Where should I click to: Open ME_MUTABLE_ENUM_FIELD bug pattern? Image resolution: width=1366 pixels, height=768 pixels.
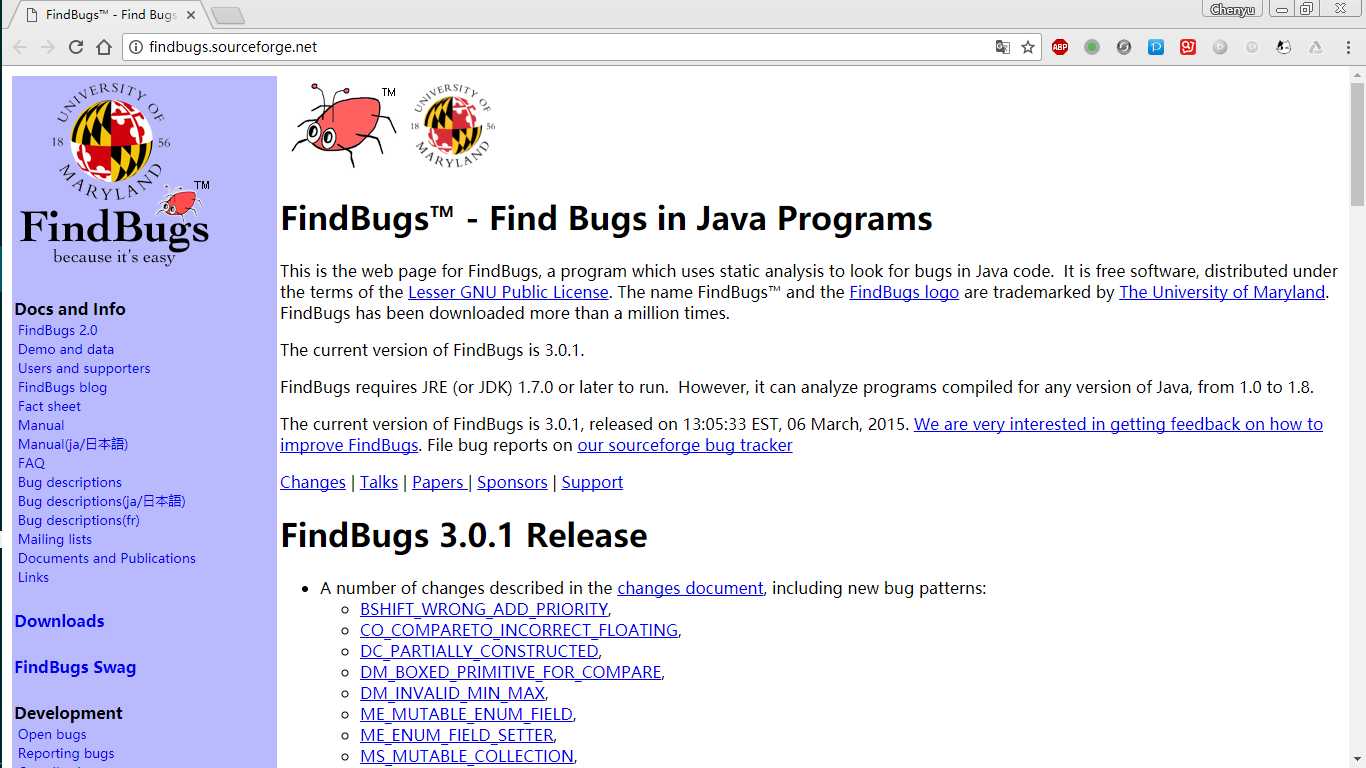pyautogui.click(x=466, y=714)
